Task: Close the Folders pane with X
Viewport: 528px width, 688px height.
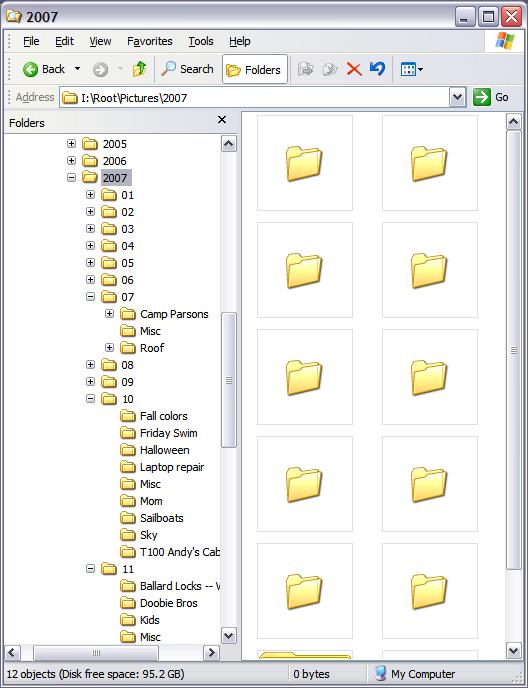Action: point(222,119)
